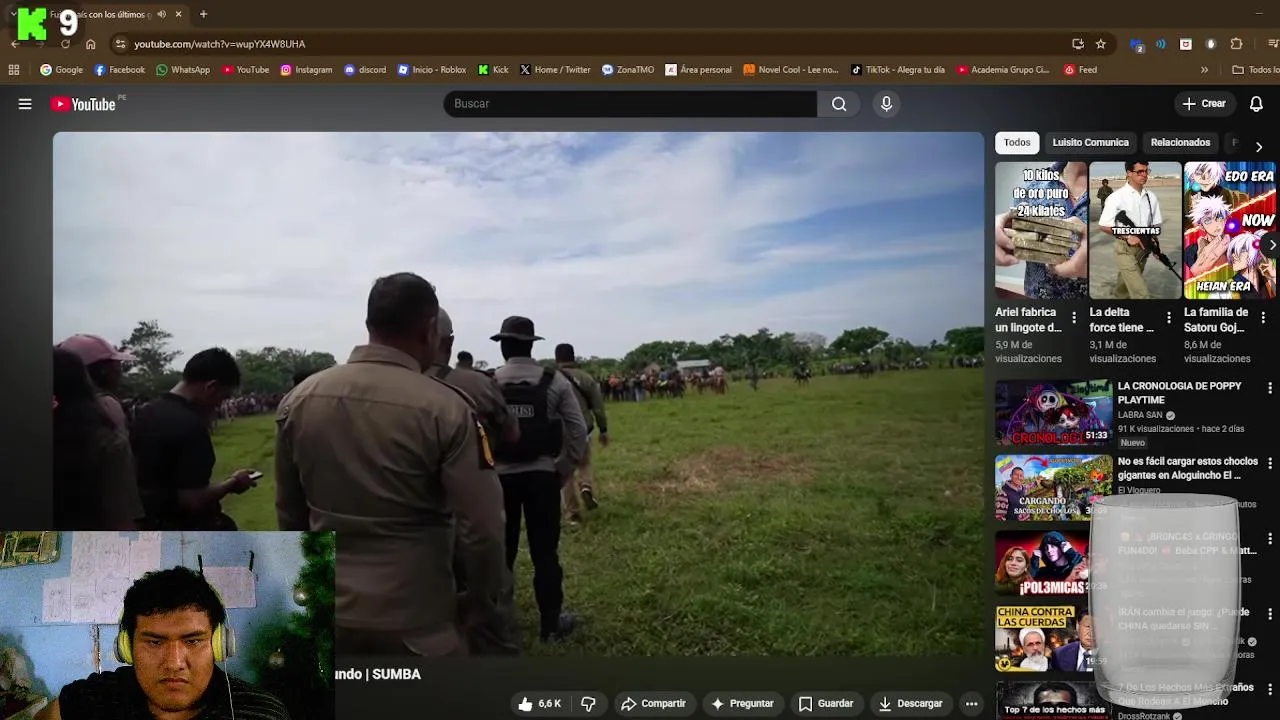
Task: Close the current YouTube tab
Action: (x=178, y=14)
